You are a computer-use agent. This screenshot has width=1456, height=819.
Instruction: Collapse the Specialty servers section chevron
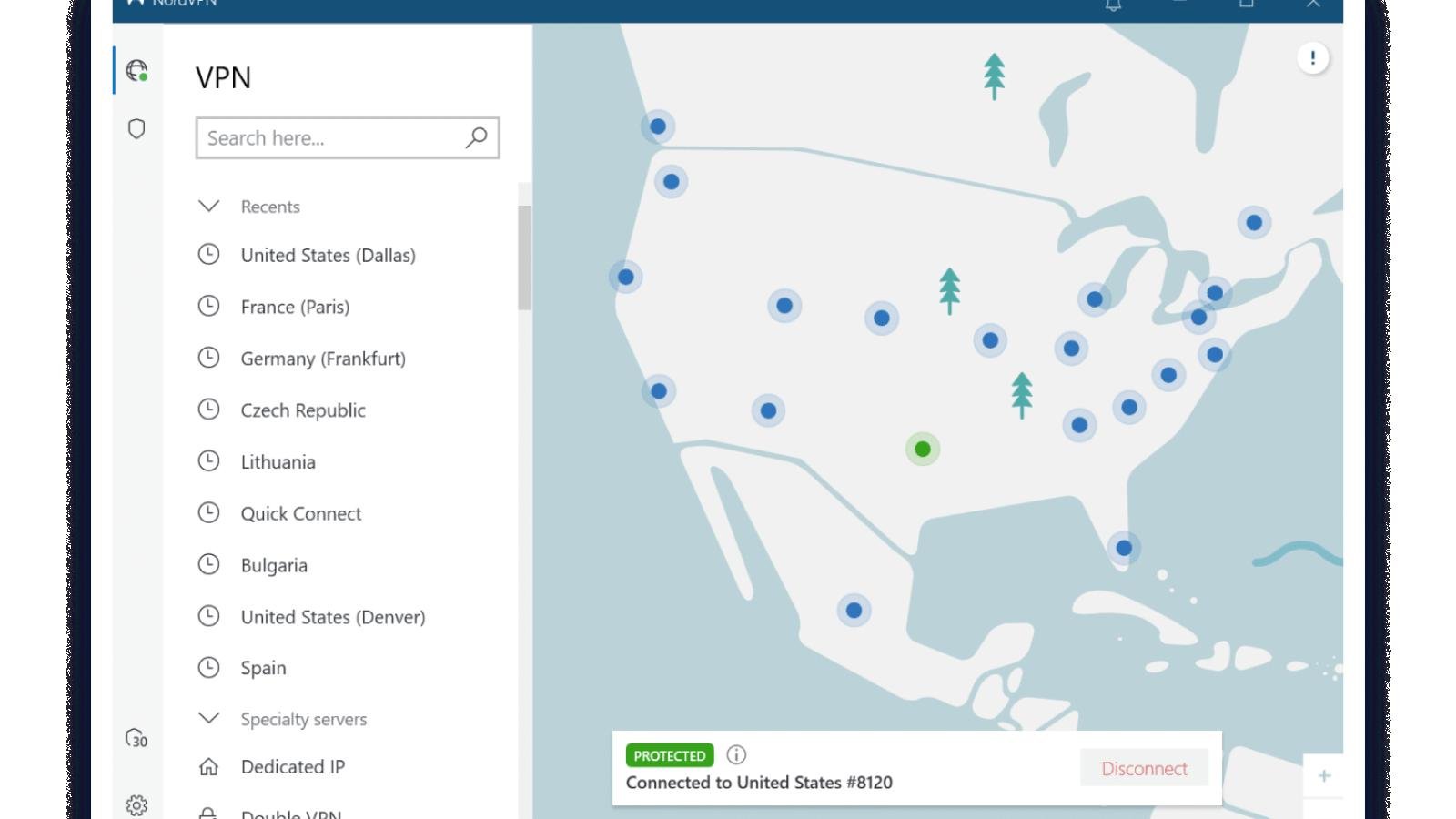[209, 718]
